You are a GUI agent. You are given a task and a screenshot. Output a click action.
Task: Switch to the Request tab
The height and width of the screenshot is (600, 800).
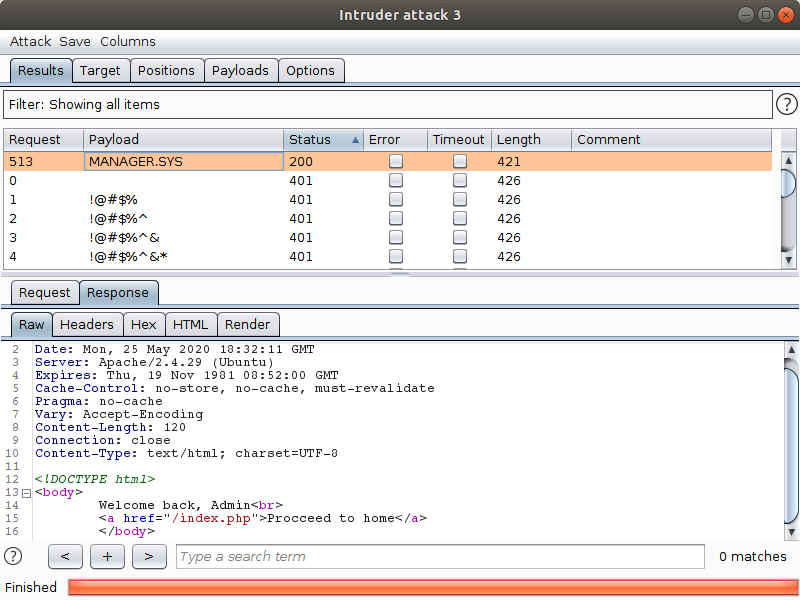pos(45,292)
